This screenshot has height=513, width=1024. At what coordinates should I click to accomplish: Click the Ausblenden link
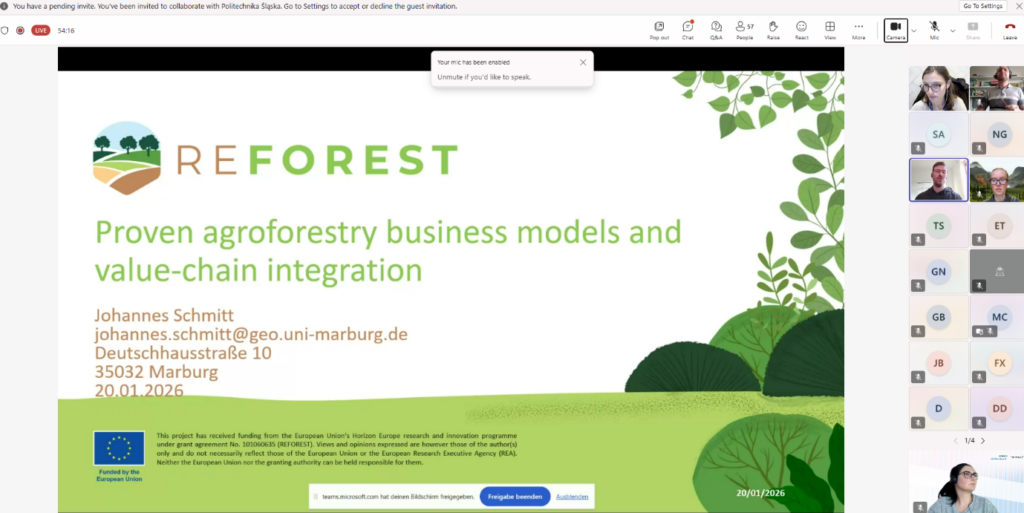pos(572,496)
